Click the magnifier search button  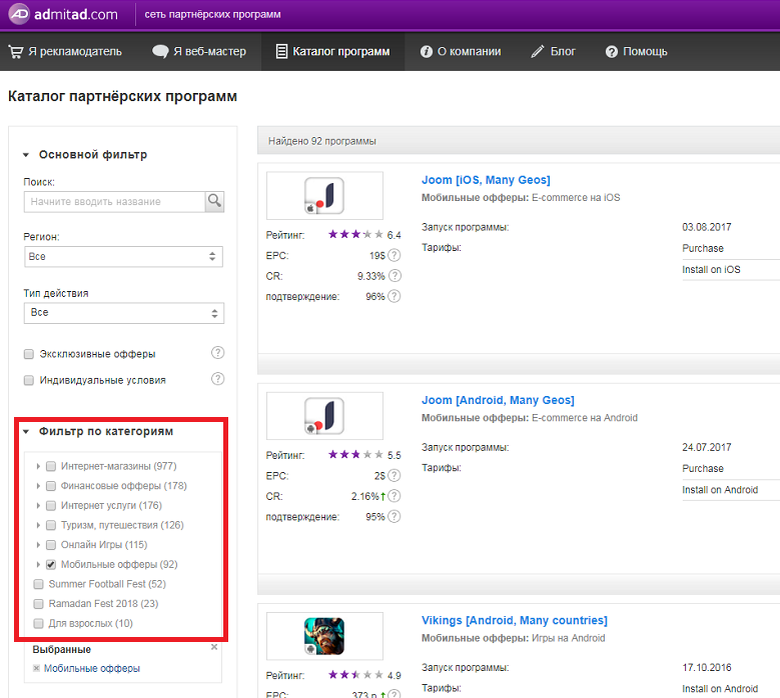(x=214, y=201)
